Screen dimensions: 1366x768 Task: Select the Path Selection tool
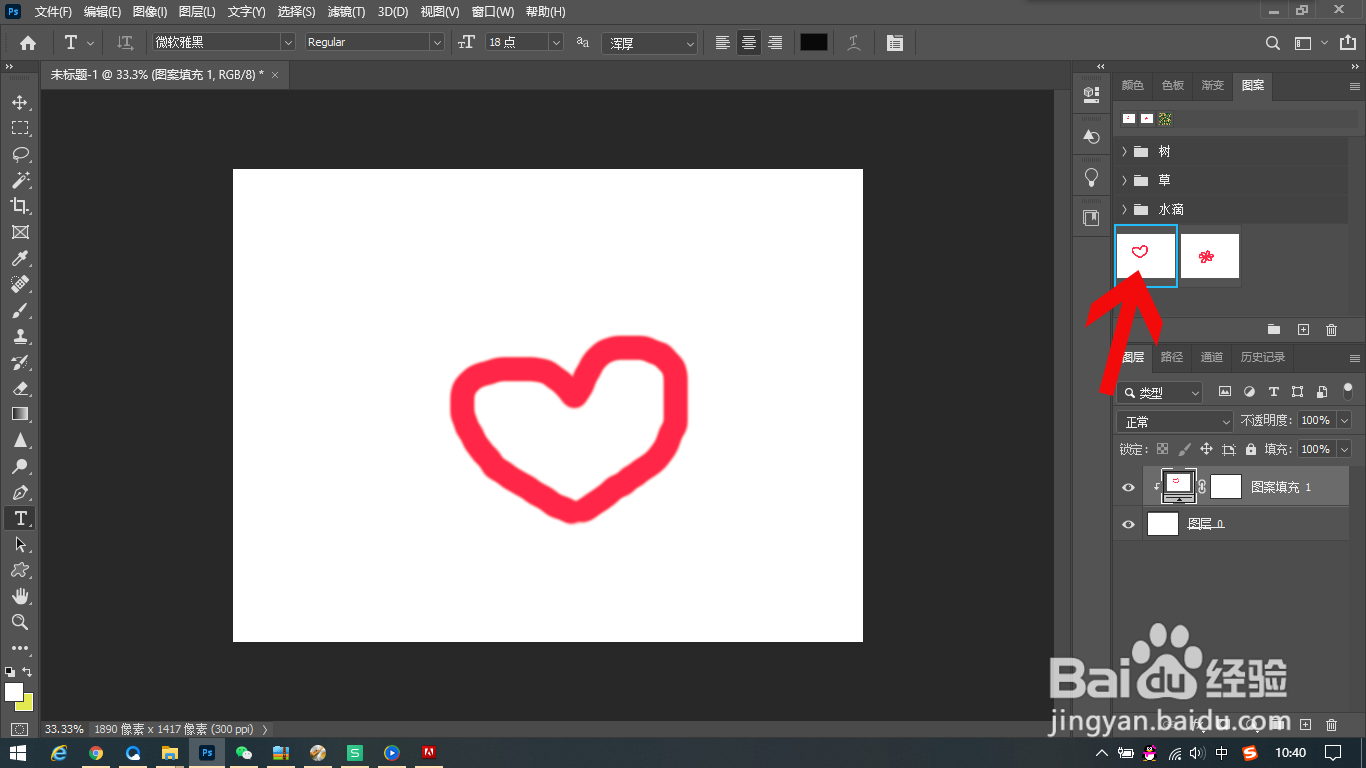[20, 544]
